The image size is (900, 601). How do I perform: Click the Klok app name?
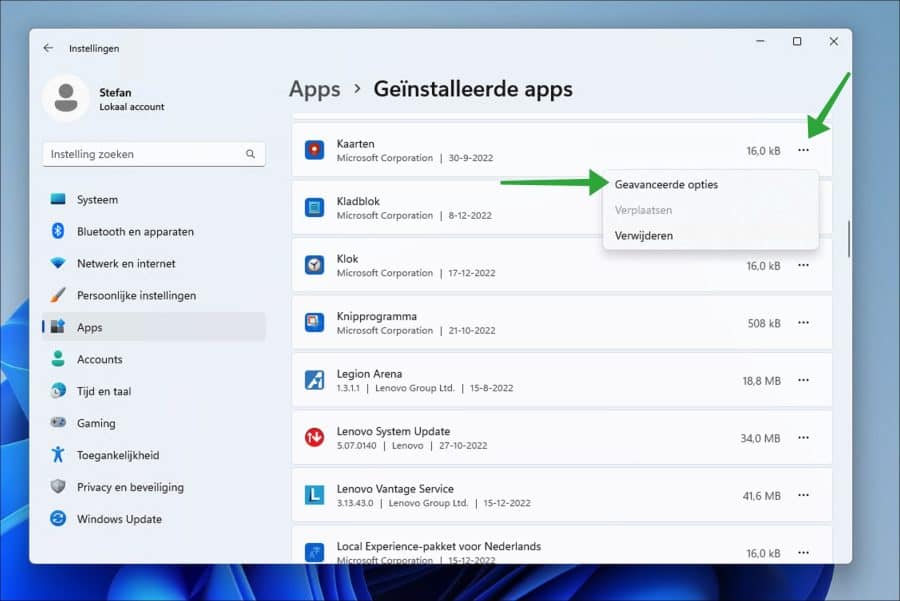(347, 258)
